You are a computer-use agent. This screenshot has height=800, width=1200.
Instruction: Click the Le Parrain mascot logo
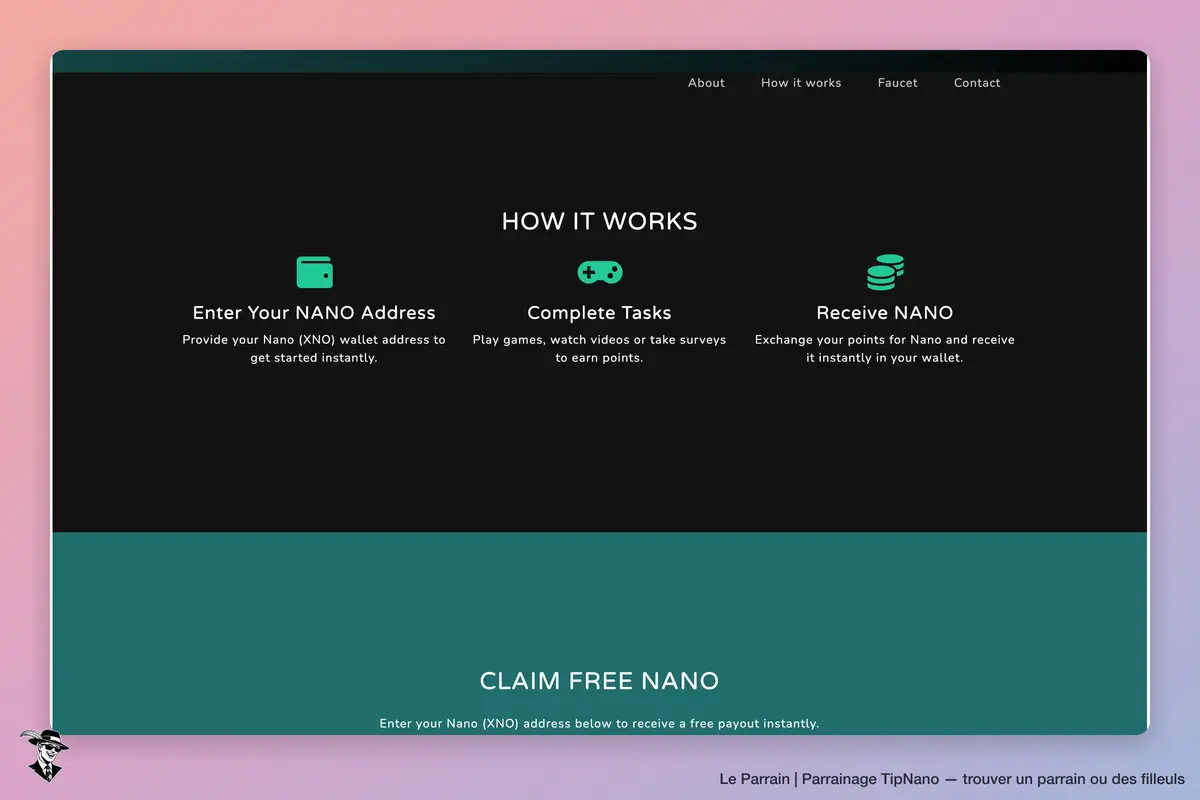(x=43, y=755)
